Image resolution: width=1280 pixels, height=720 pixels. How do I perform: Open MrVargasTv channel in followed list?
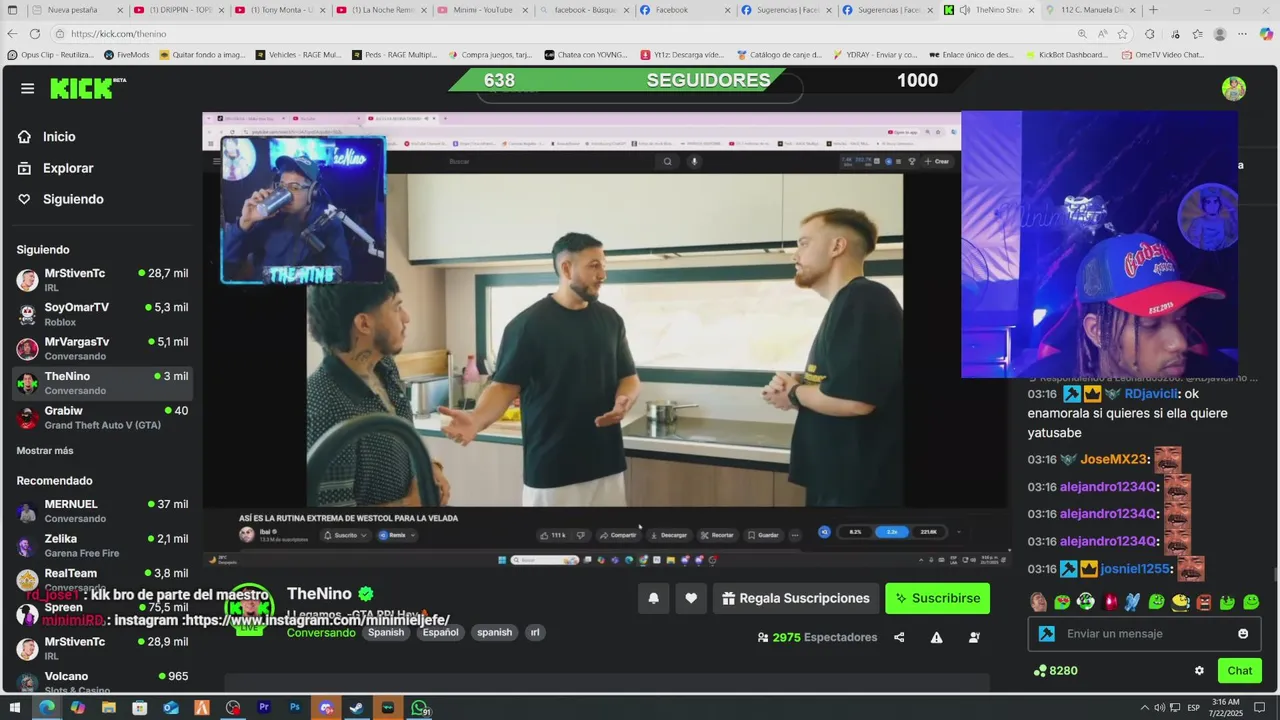click(x=102, y=348)
